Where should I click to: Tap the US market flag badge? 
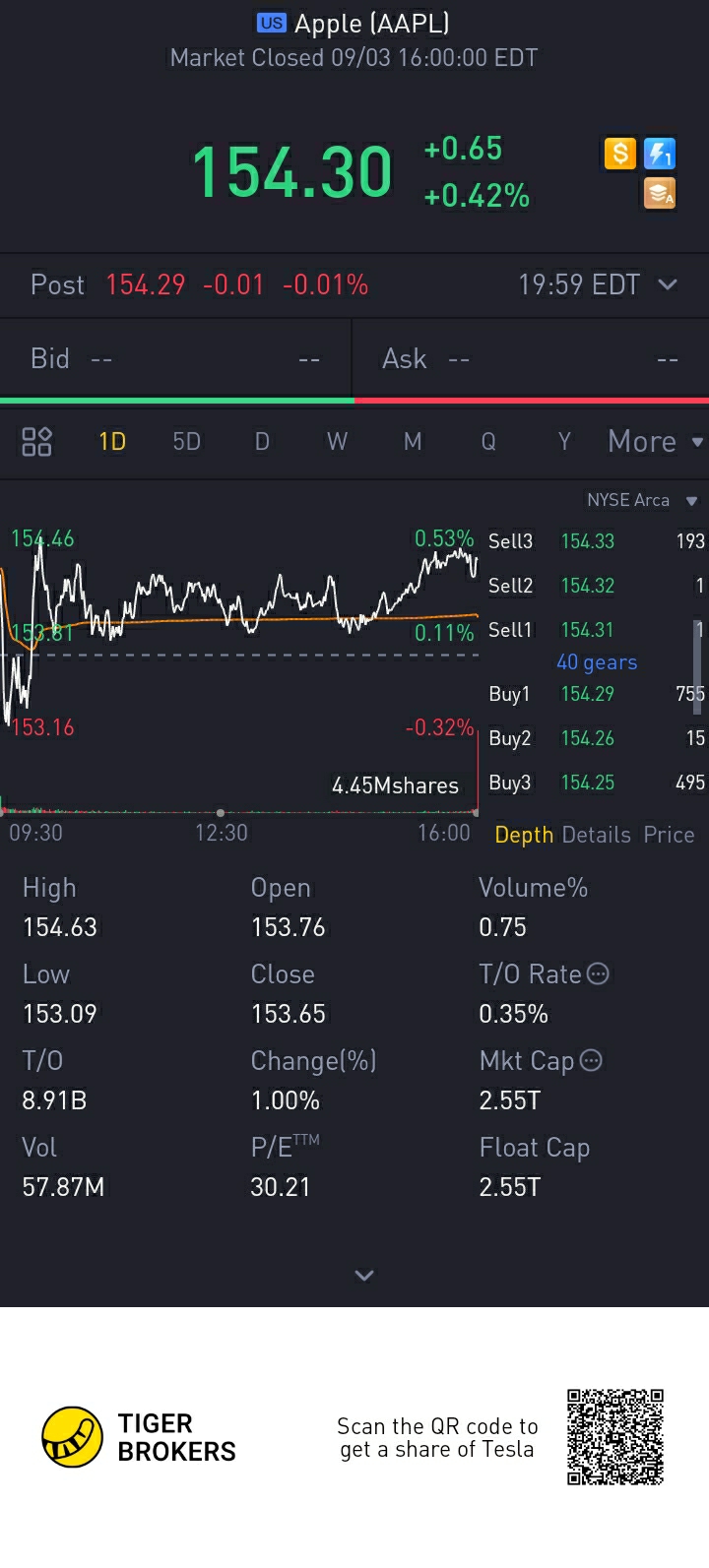pyautogui.click(x=271, y=23)
